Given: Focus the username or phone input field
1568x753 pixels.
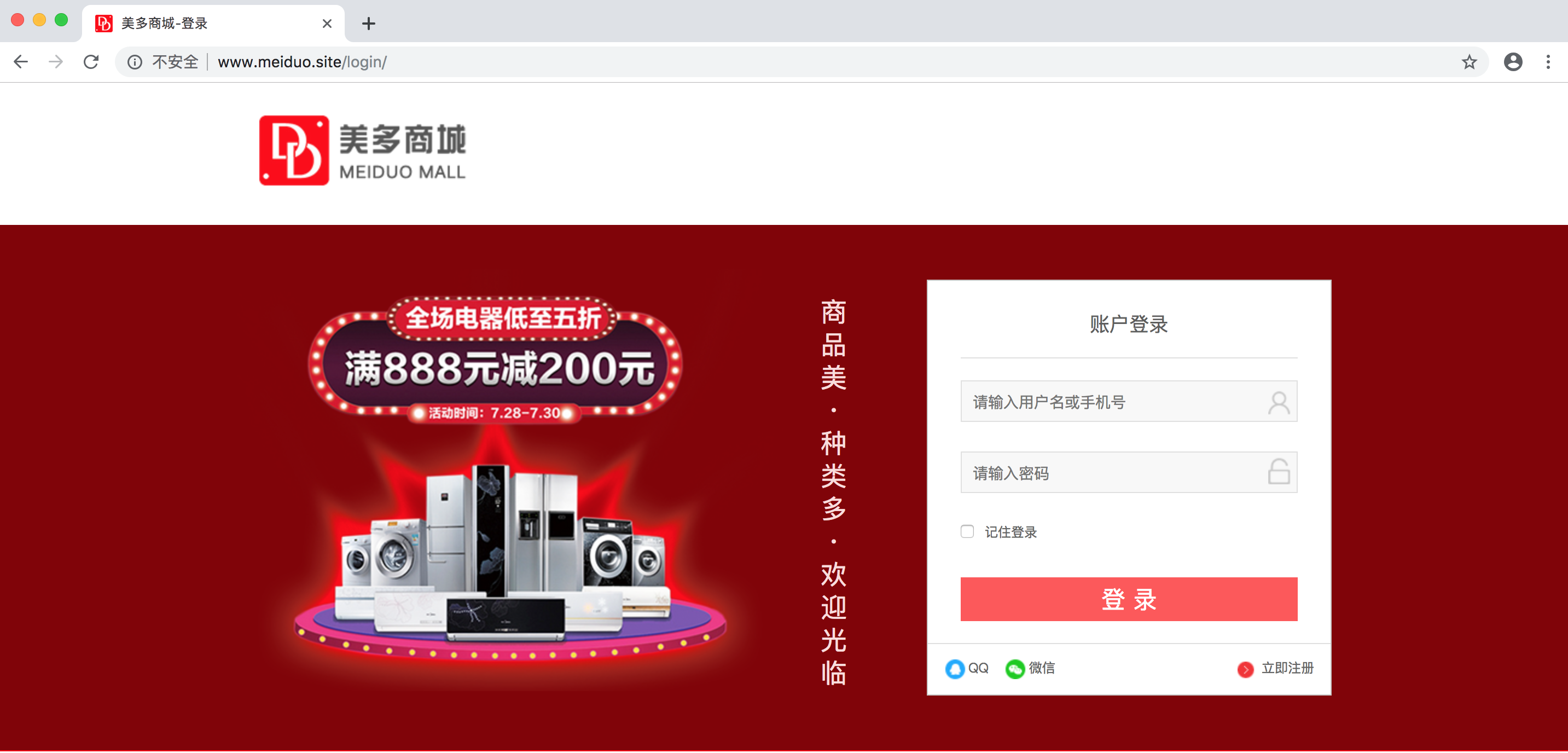Looking at the screenshot, I should point(1129,401).
